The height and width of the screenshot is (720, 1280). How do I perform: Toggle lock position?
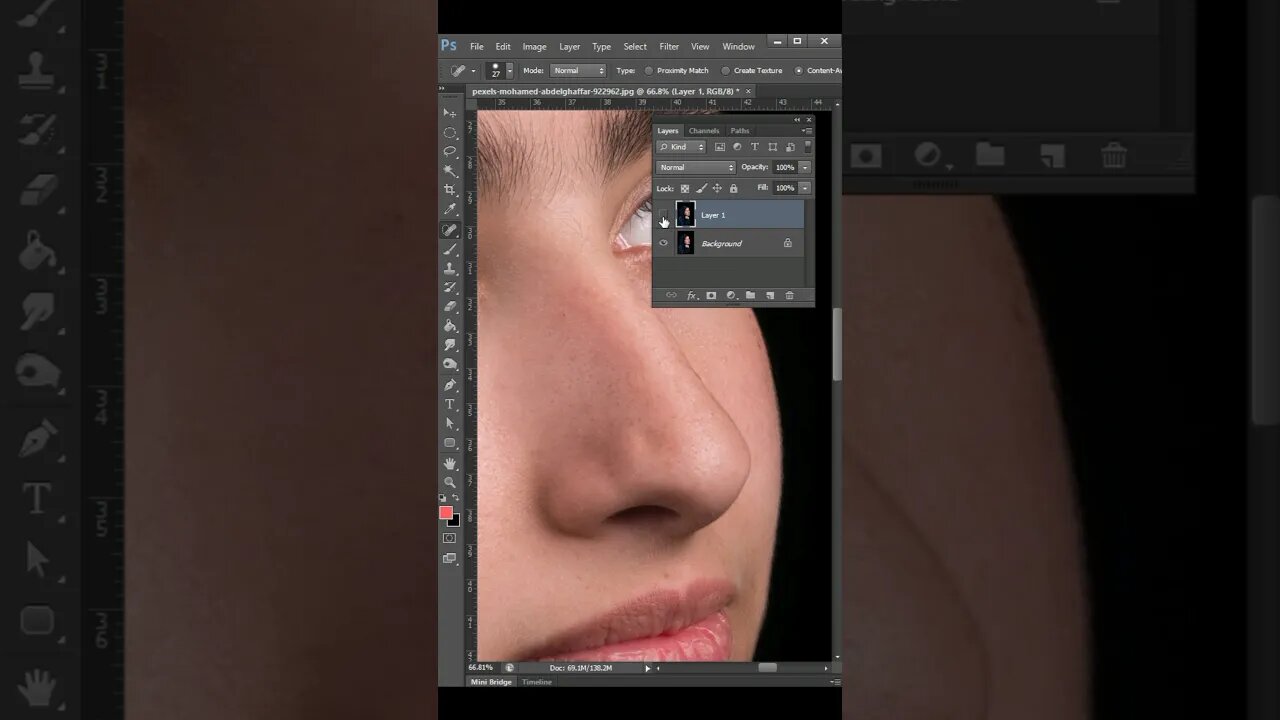click(x=717, y=188)
